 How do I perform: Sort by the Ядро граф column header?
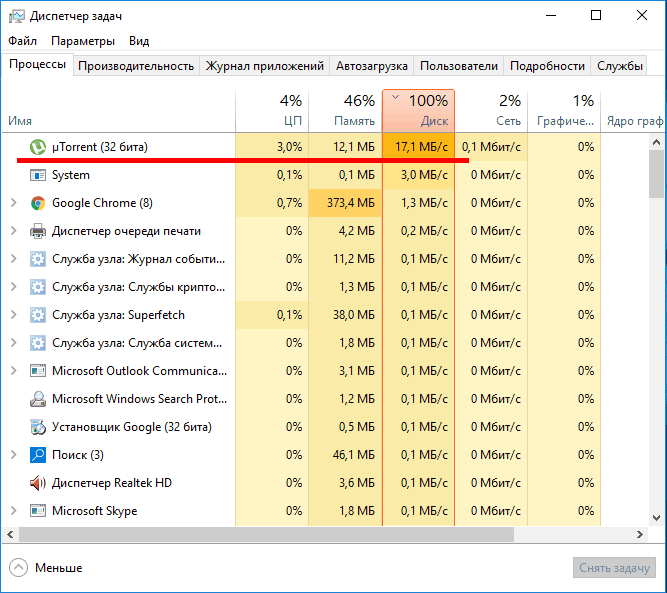(634, 111)
